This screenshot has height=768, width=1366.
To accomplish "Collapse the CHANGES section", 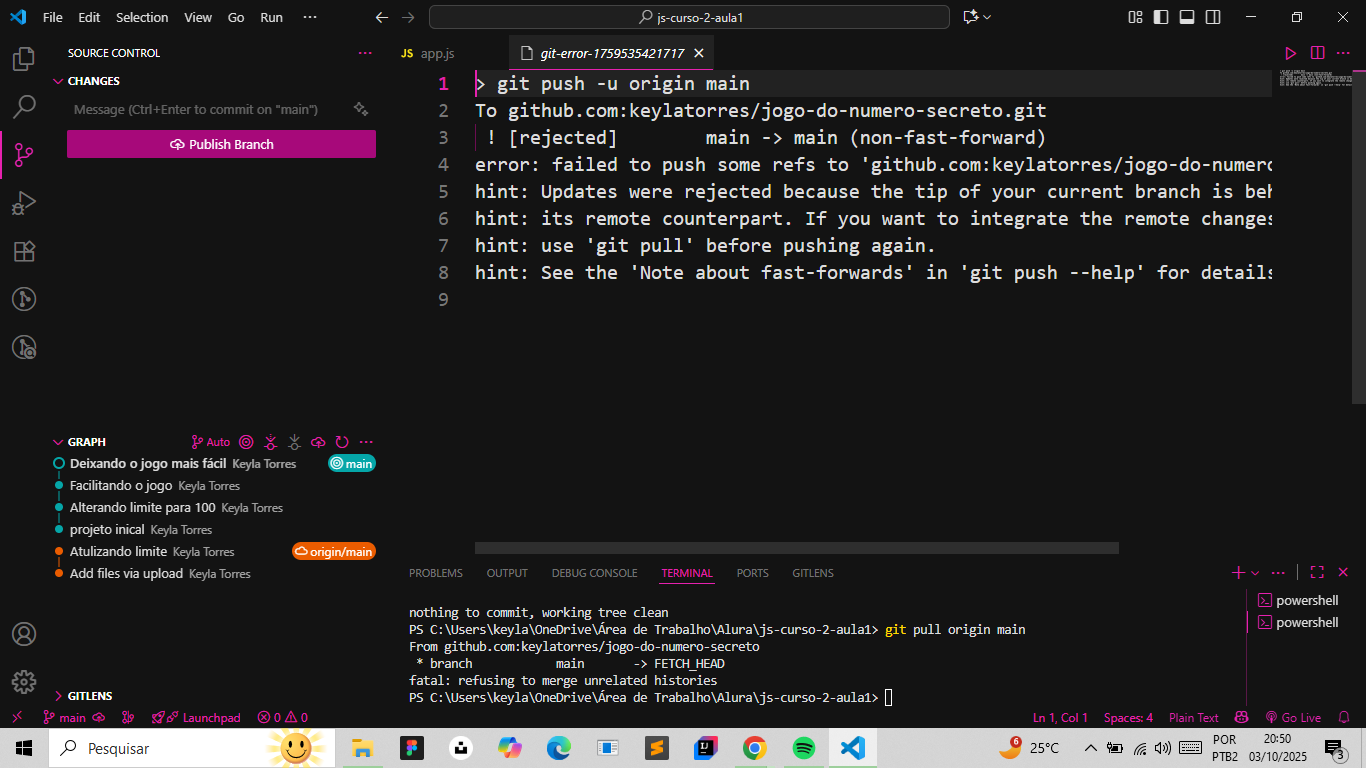I will coord(58,81).
